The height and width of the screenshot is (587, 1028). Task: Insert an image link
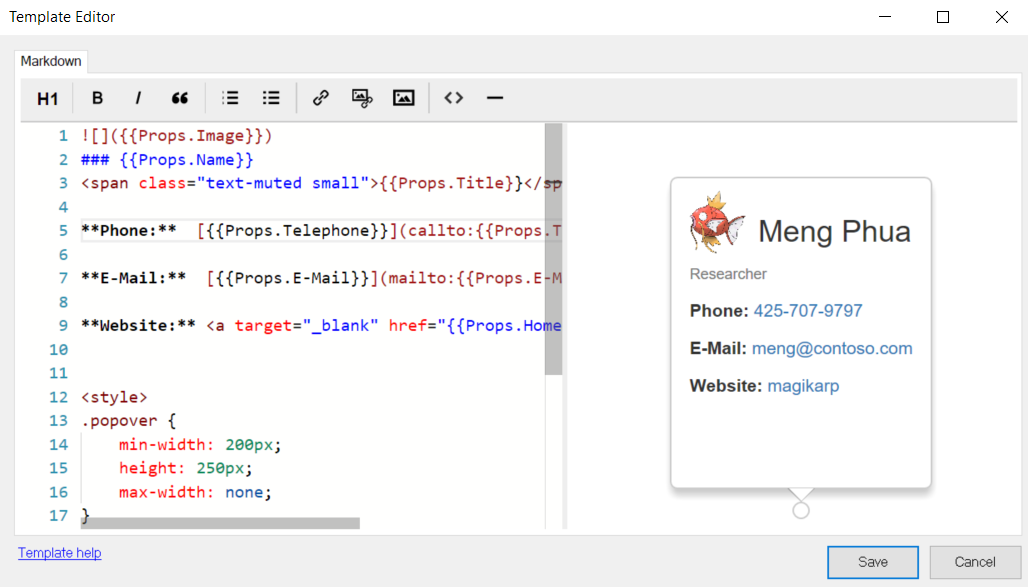362,98
